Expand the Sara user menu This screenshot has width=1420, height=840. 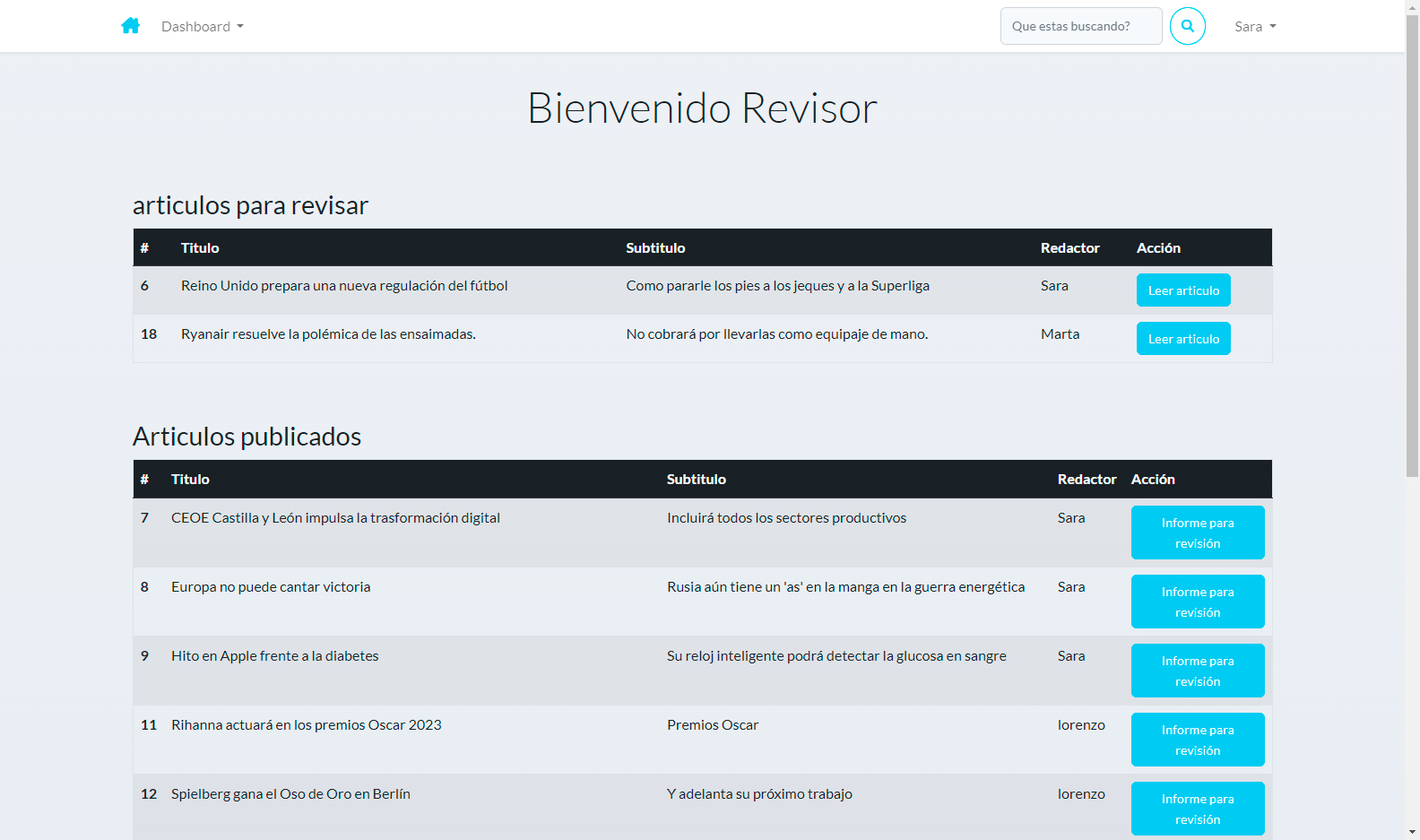coord(1254,27)
